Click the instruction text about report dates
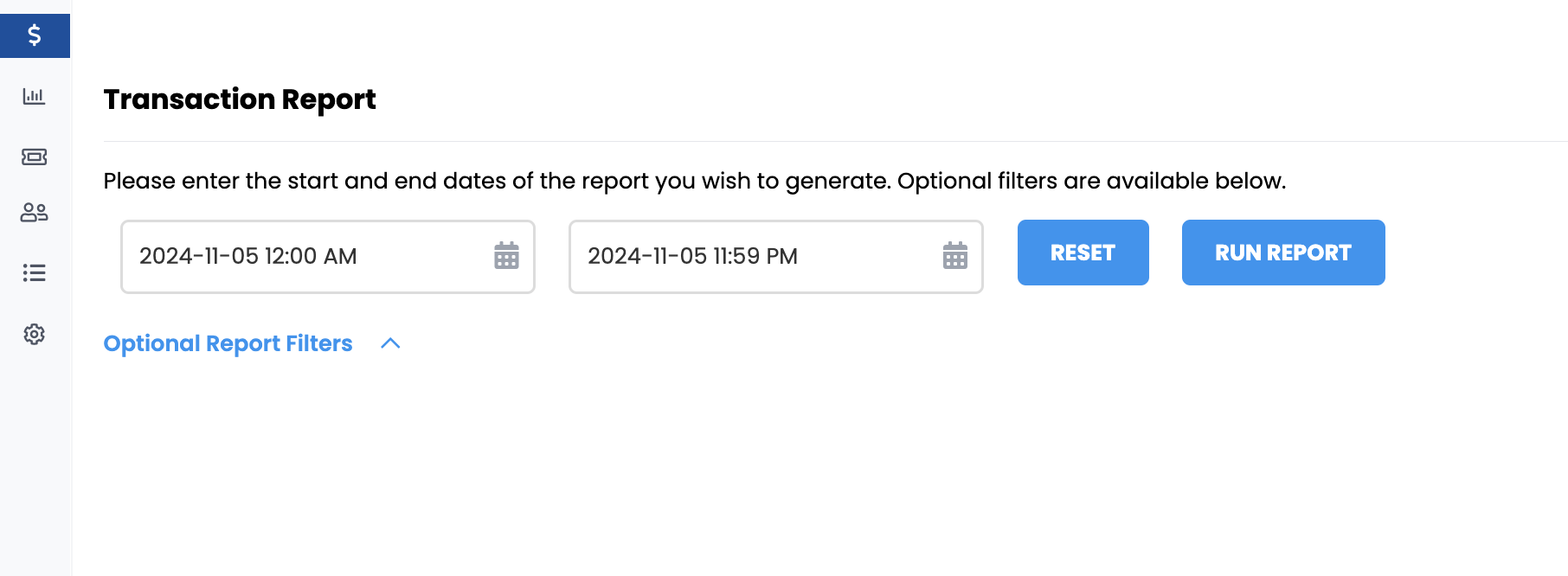 [x=695, y=181]
